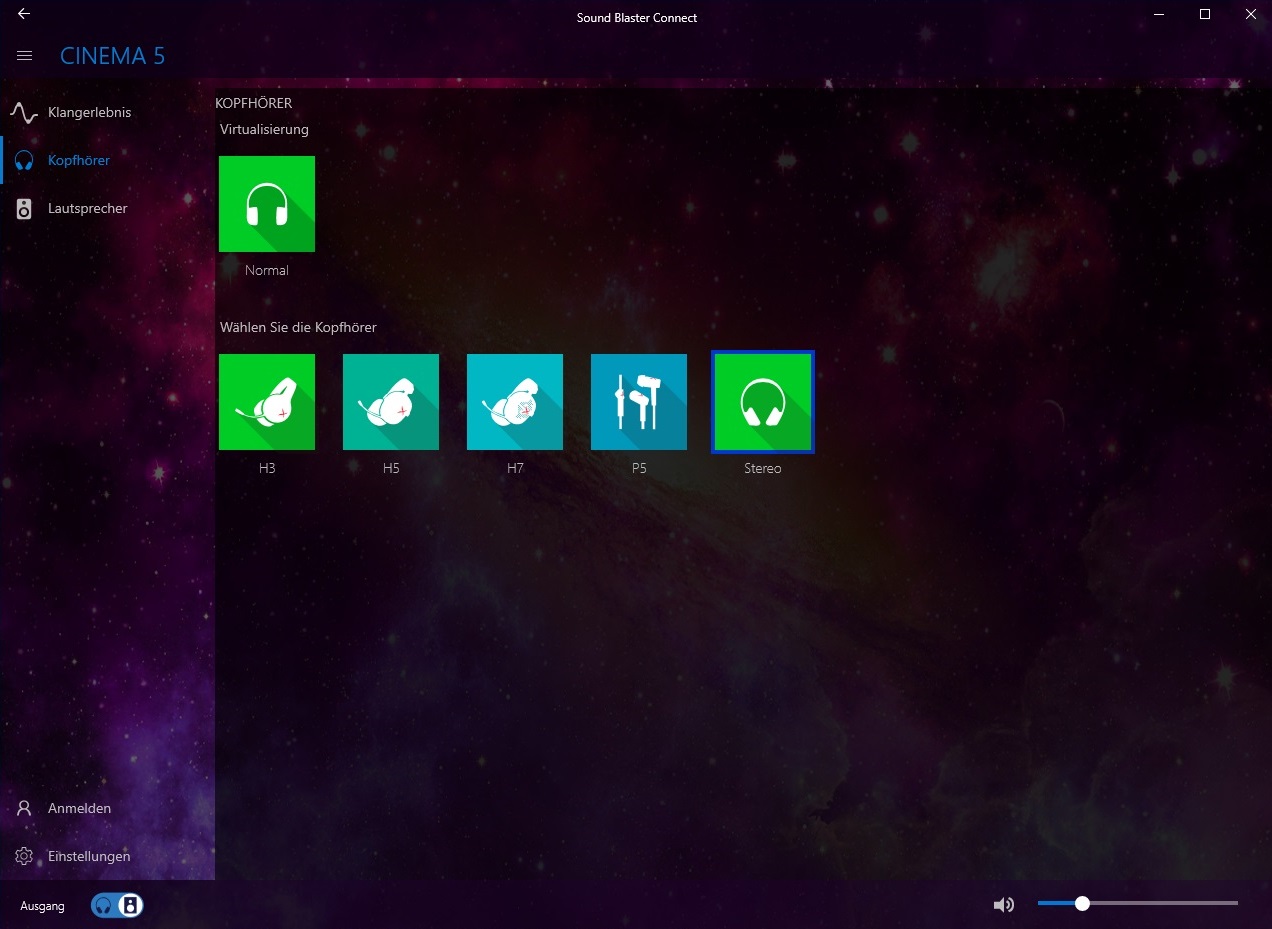Choose the H5 headset tile
The width and height of the screenshot is (1272, 929).
click(391, 402)
